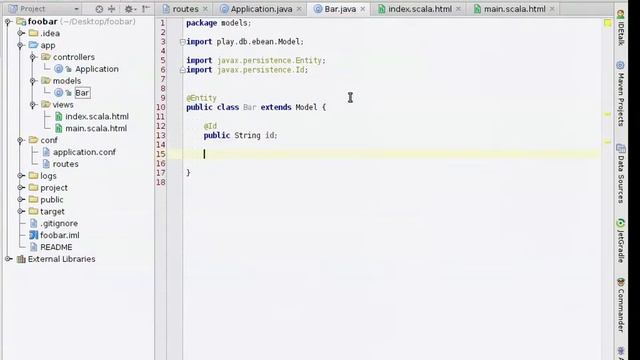Open the main.scala.html tab

click(x=514, y=9)
